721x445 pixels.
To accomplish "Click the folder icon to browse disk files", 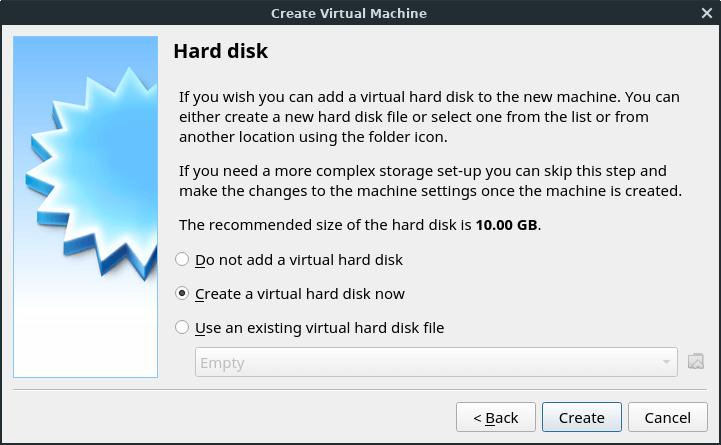I will tap(697, 362).
